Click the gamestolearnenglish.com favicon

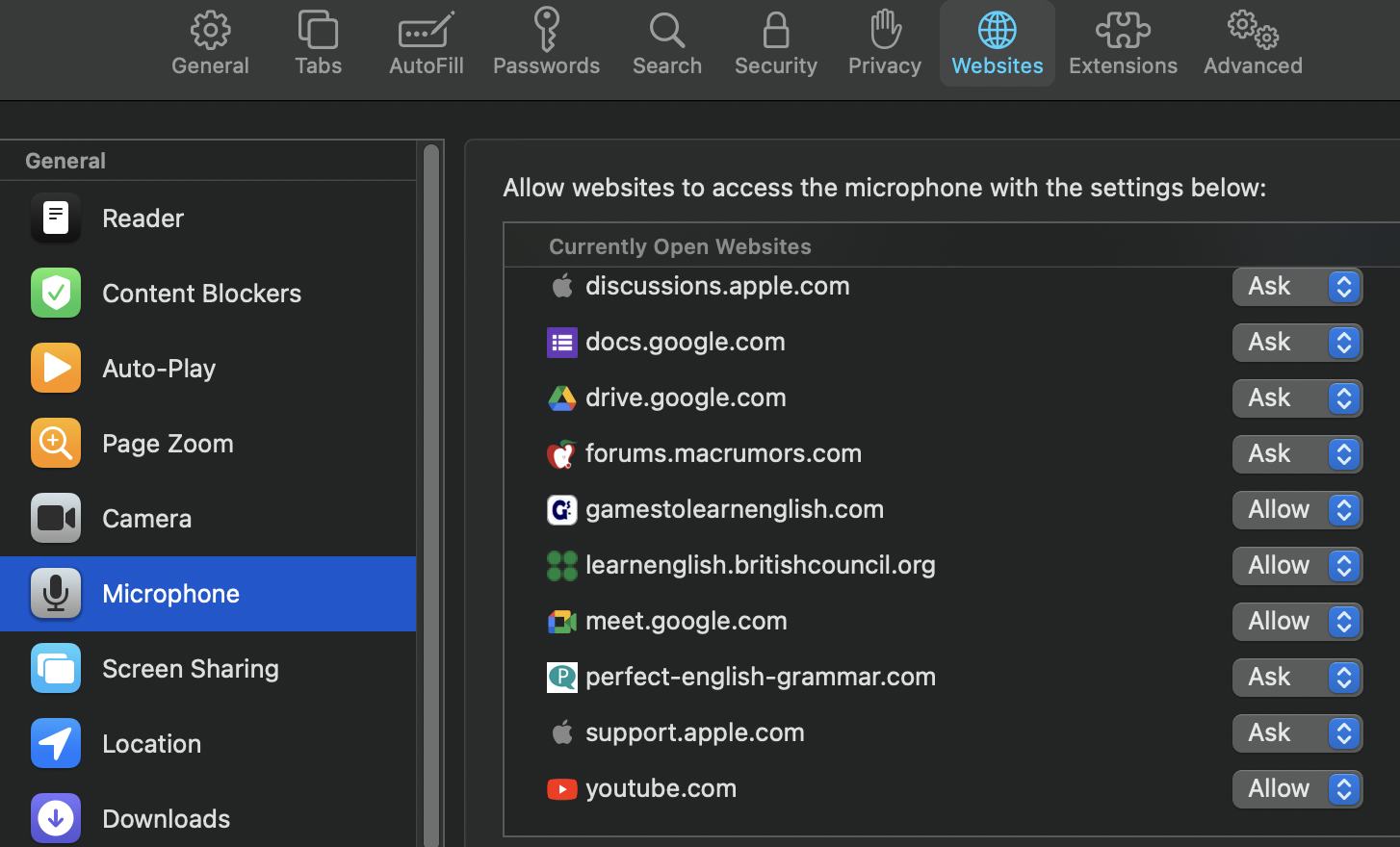click(562, 510)
